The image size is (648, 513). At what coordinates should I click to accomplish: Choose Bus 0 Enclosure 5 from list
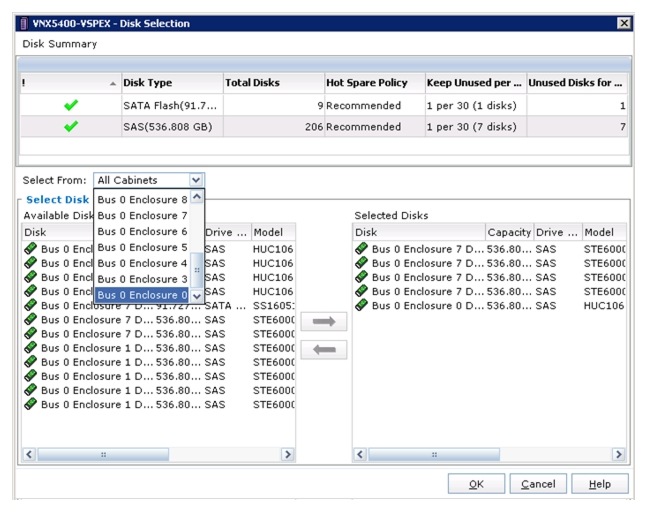pos(143,247)
